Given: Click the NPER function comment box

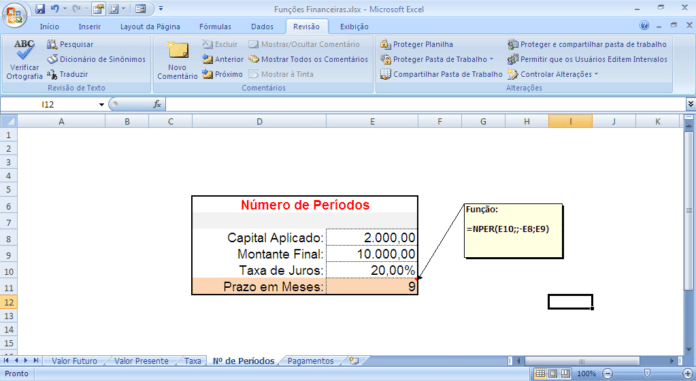Looking at the screenshot, I should (x=514, y=231).
